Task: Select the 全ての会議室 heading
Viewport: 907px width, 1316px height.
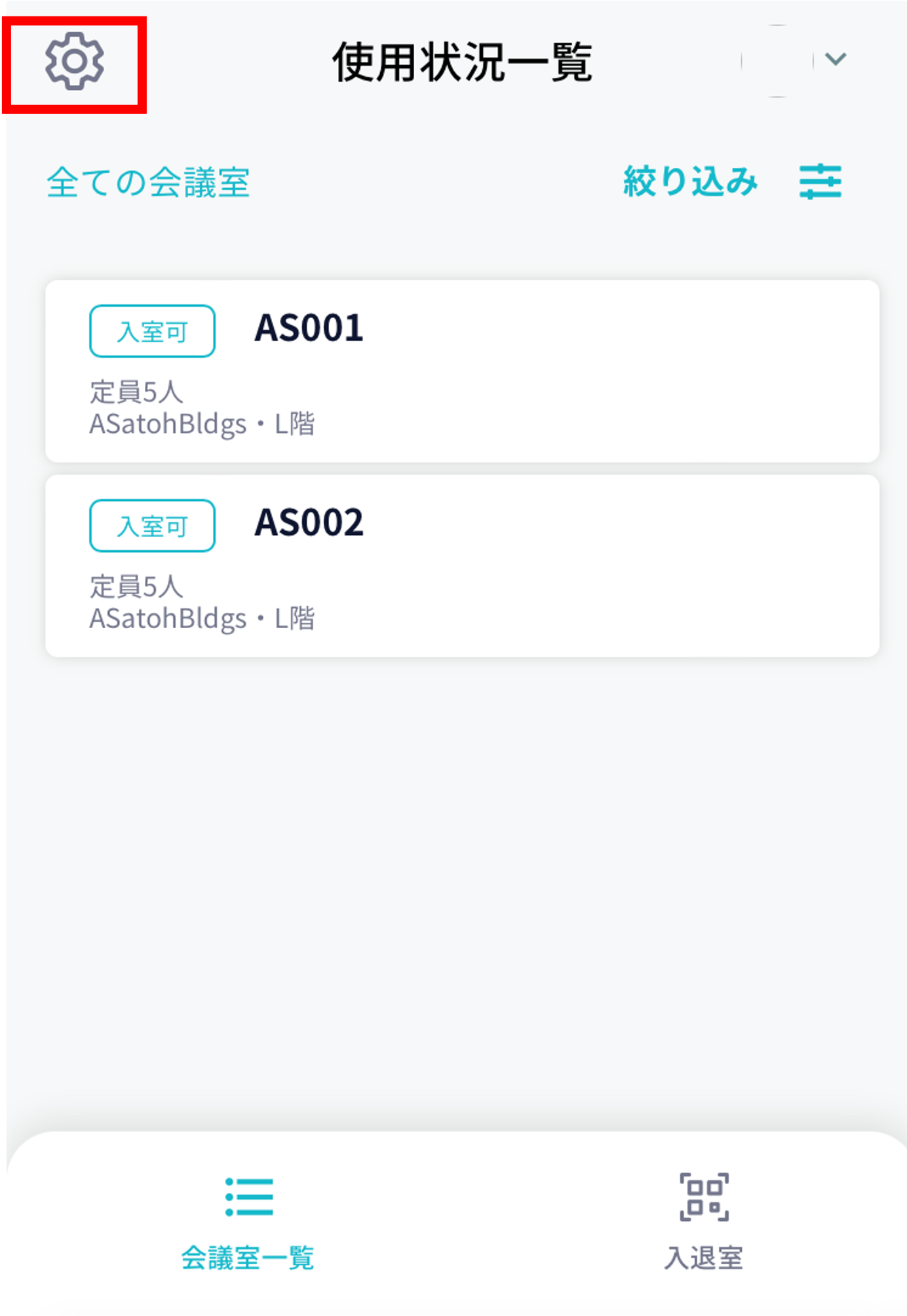Action: [148, 182]
